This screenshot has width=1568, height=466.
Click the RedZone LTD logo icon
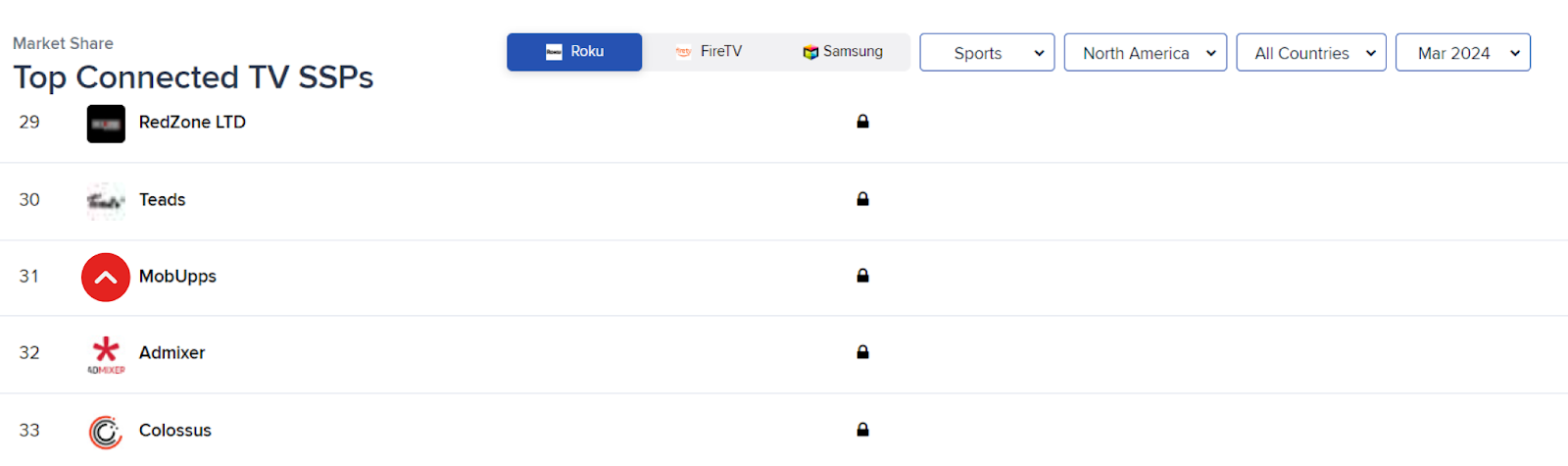click(106, 125)
